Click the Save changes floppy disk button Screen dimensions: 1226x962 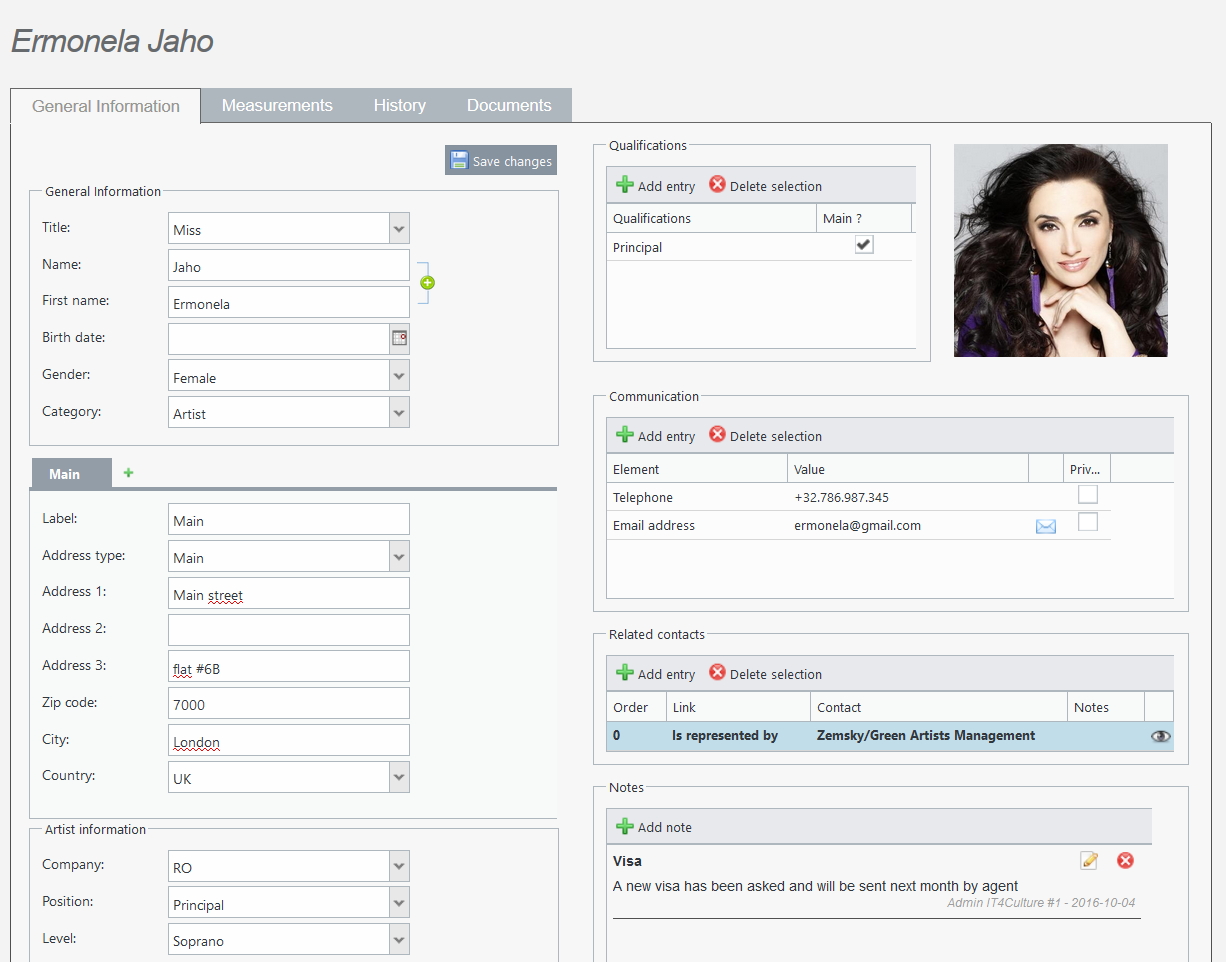(x=500, y=161)
